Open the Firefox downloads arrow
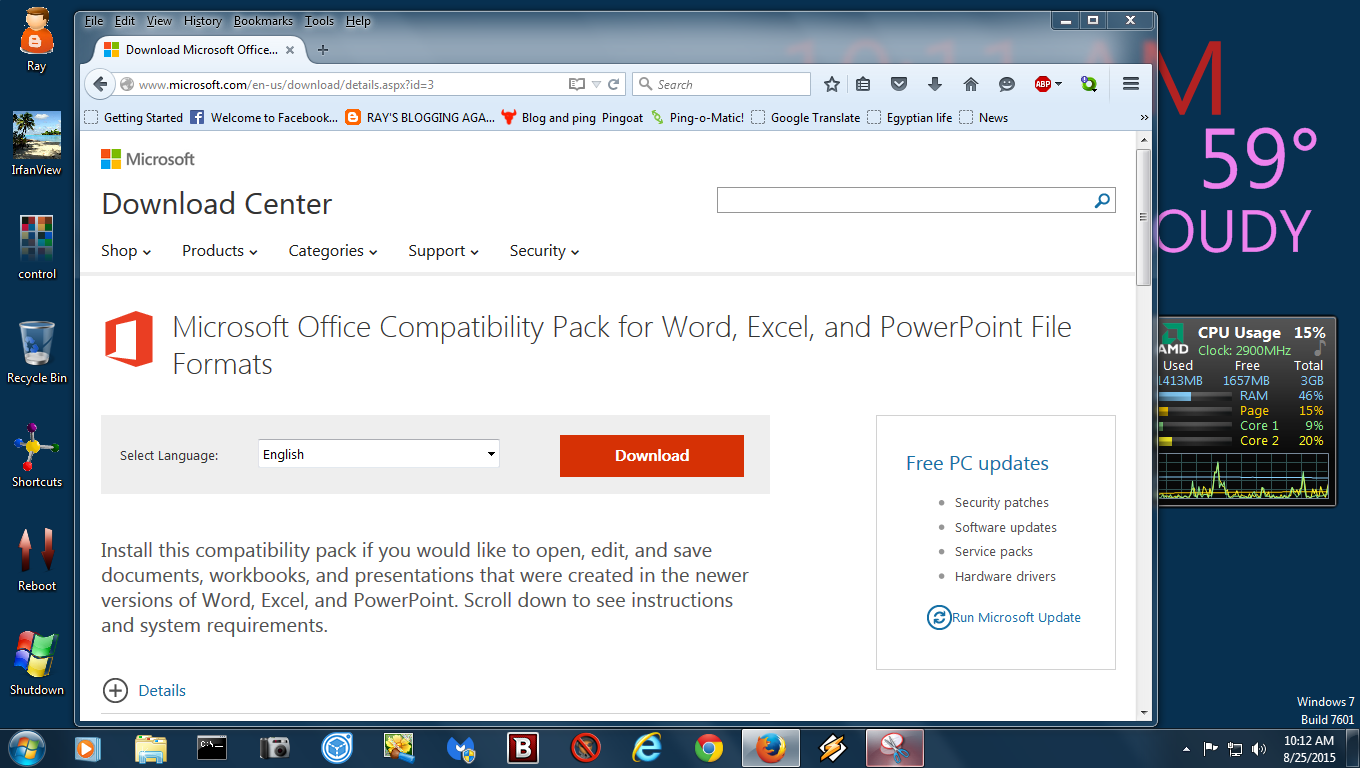Image resolution: width=1360 pixels, height=768 pixels. [x=935, y=84]
